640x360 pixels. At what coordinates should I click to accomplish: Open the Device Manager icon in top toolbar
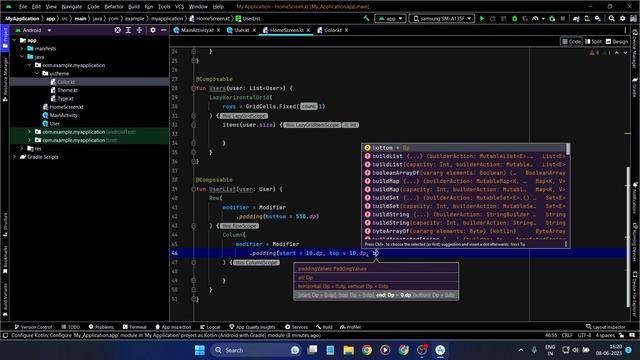(587, 18)
